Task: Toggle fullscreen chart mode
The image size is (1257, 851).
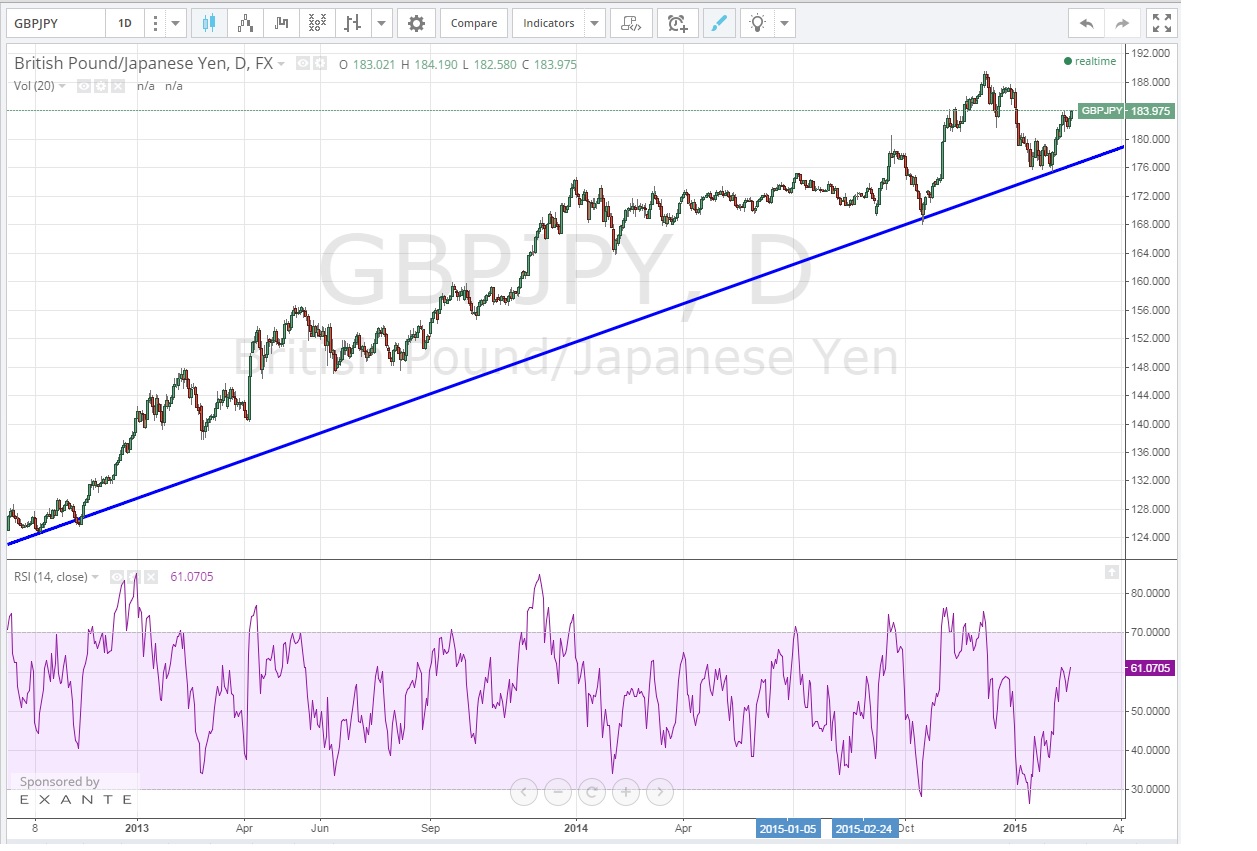Action: tap(1161, 23)
